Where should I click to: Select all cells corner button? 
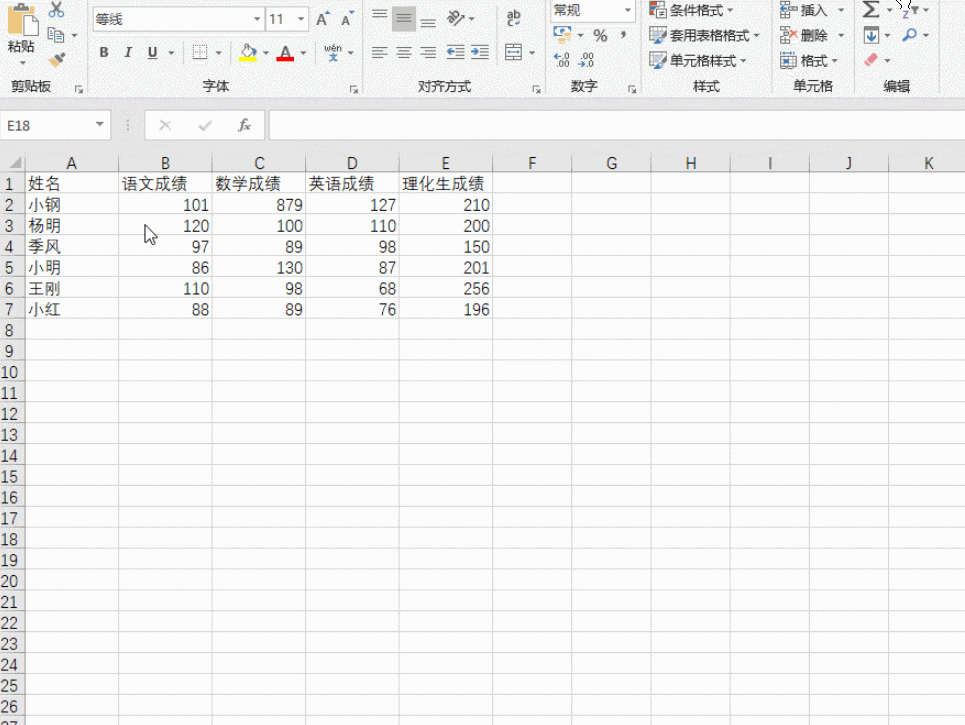pos(12,162)
